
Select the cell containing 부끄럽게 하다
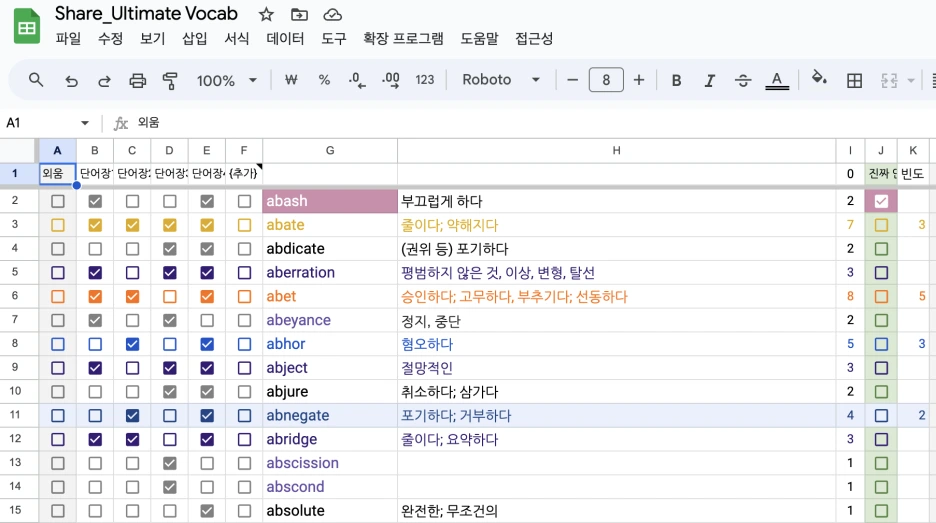click(617, 201)
